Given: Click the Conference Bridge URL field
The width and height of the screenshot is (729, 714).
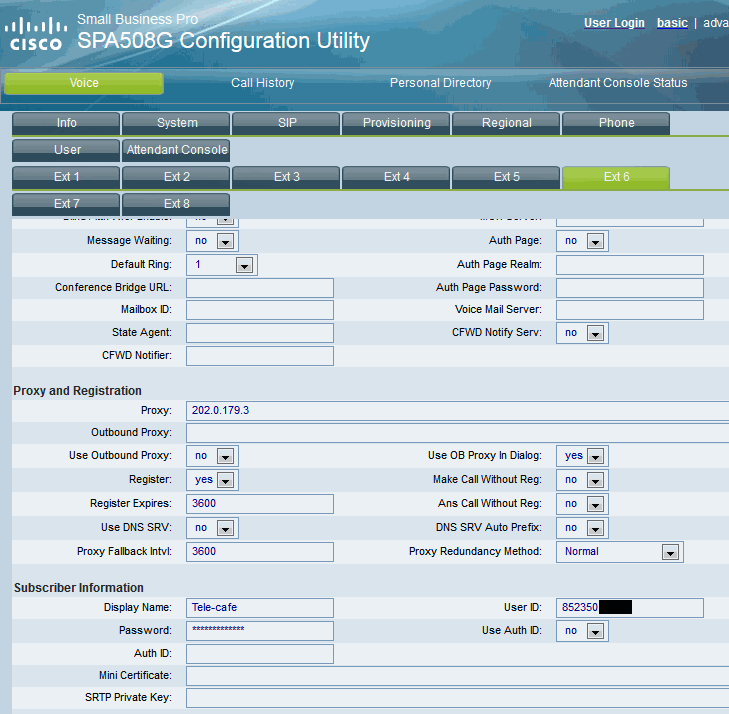Looking at the screenshot, I should click(x=260, y=288).
